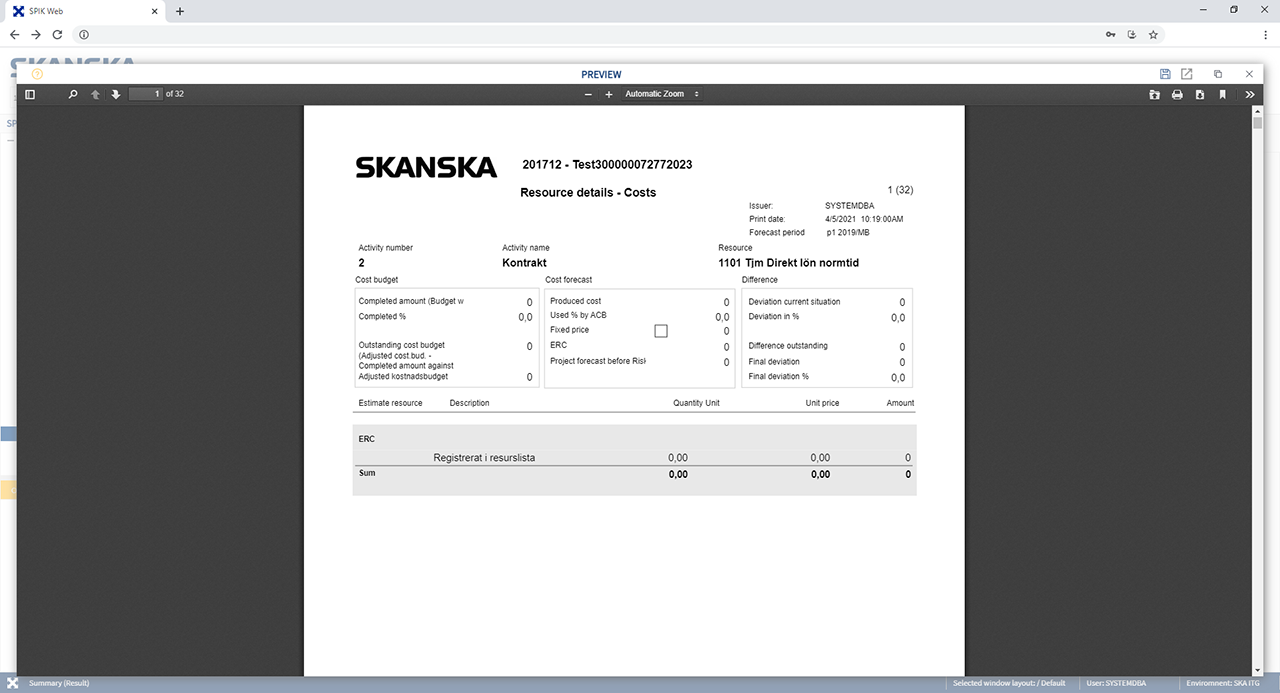This screenshot has height=693, width=1280.
Task: Click the bookmark current view icon
Action: [1222, 94]
